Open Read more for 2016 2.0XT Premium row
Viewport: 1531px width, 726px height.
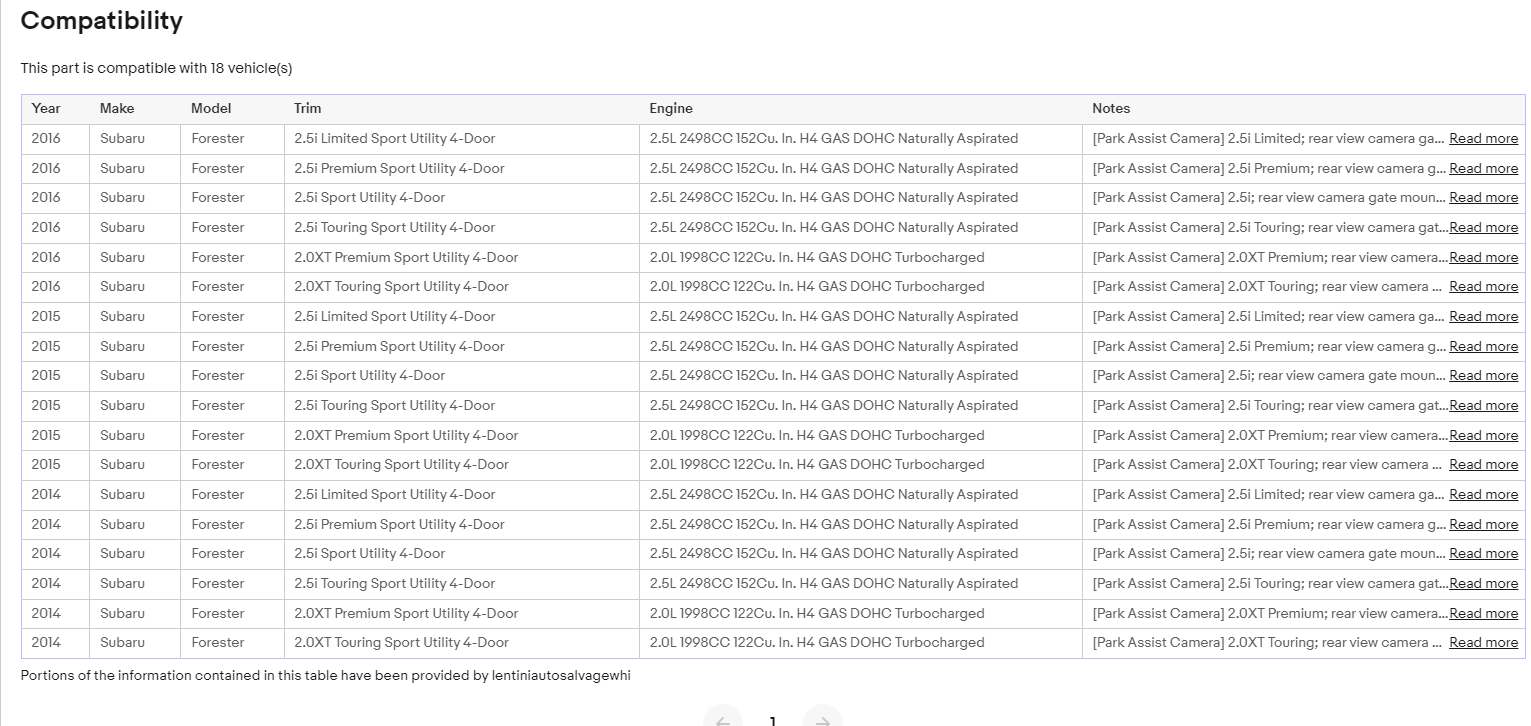[x=1483, y=257]
